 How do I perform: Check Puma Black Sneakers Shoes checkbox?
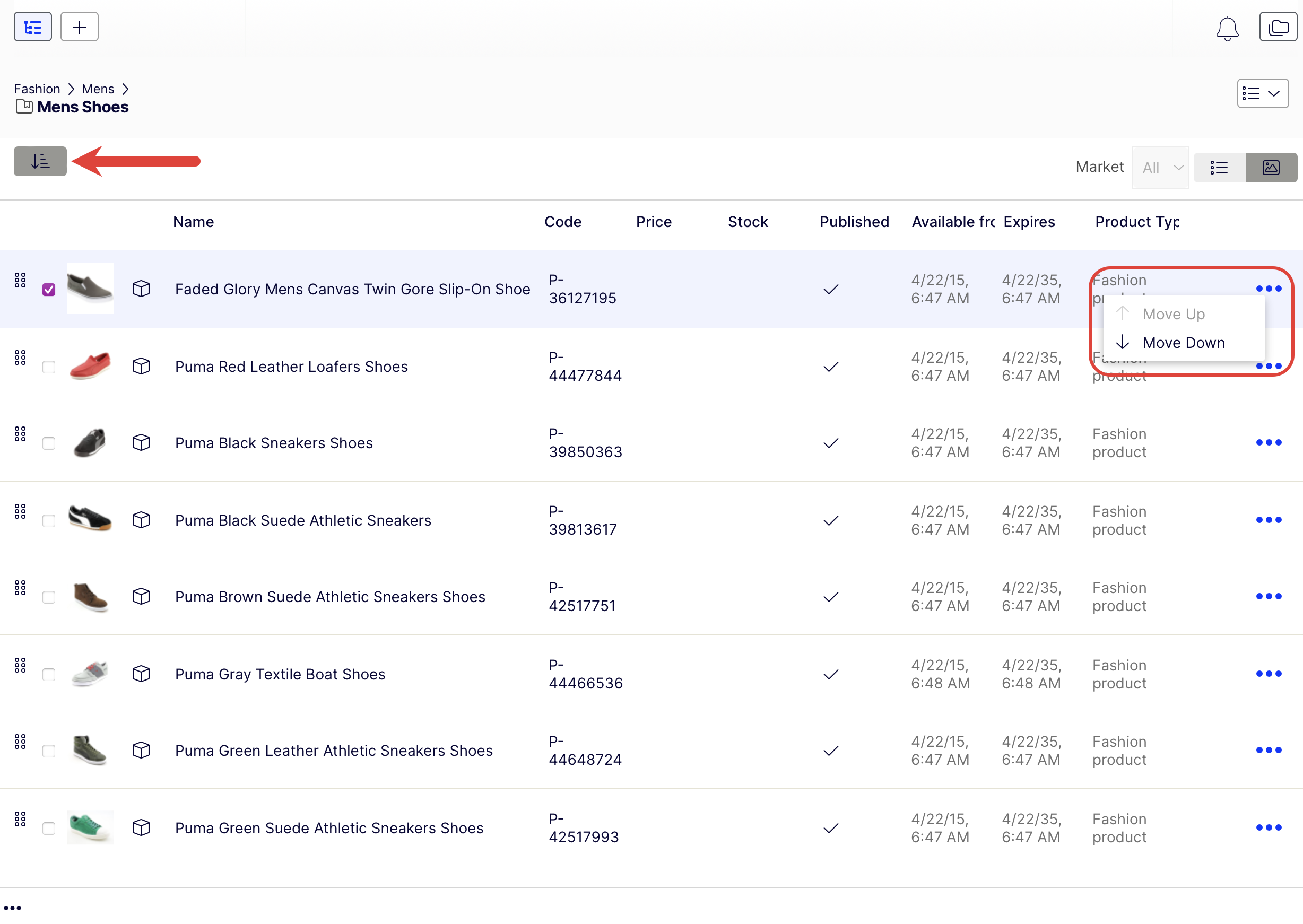coord(49,443)
